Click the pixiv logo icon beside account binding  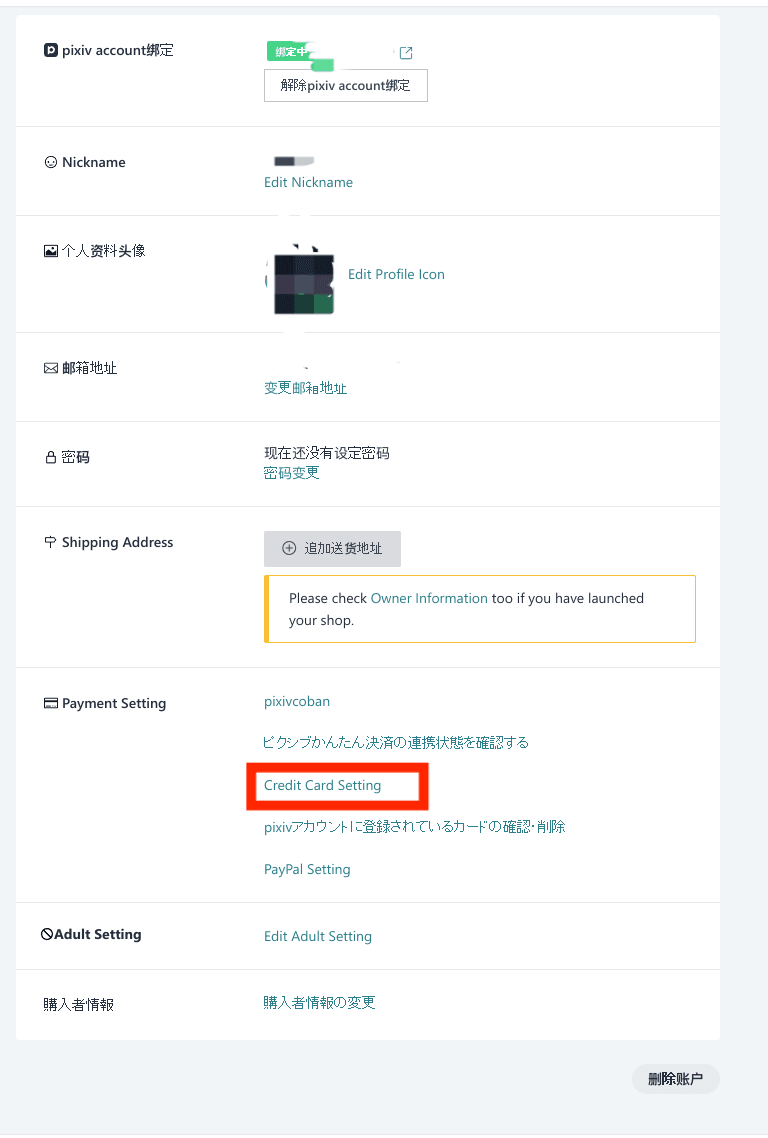tap(51, 50)
